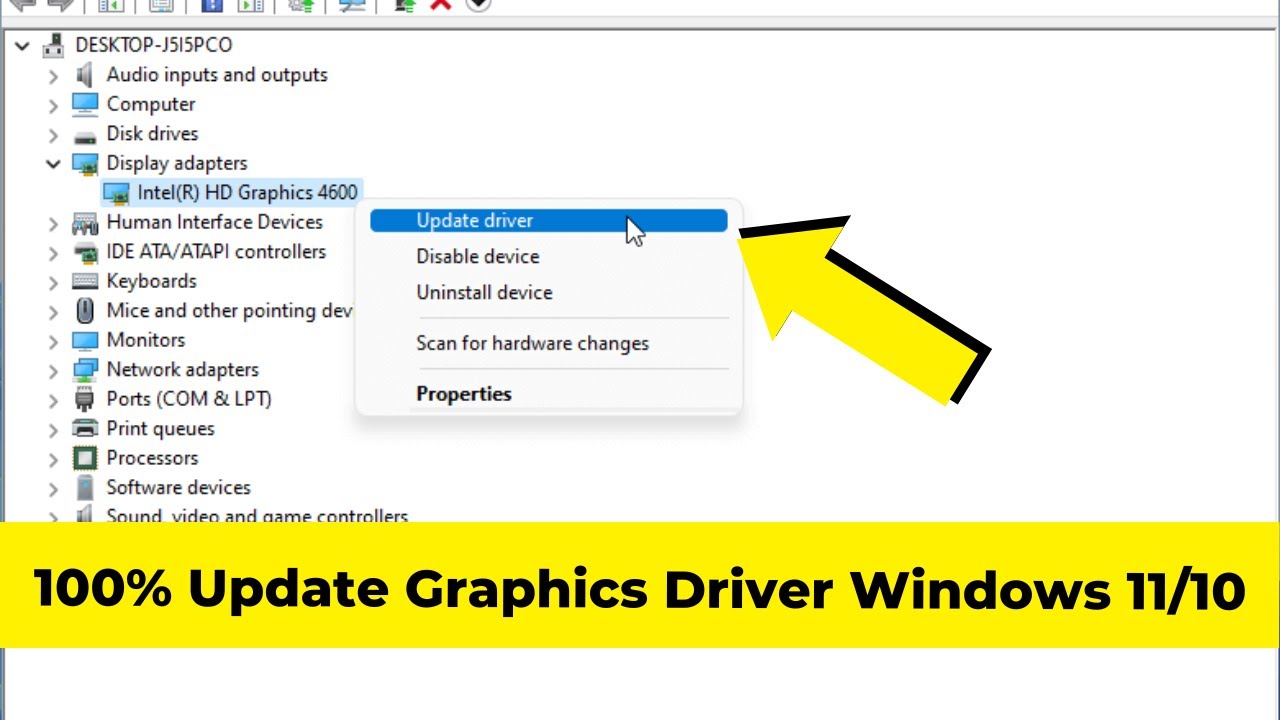
Task: Click the monitor icon beside Computer
Action: click(x=85, y=104)
